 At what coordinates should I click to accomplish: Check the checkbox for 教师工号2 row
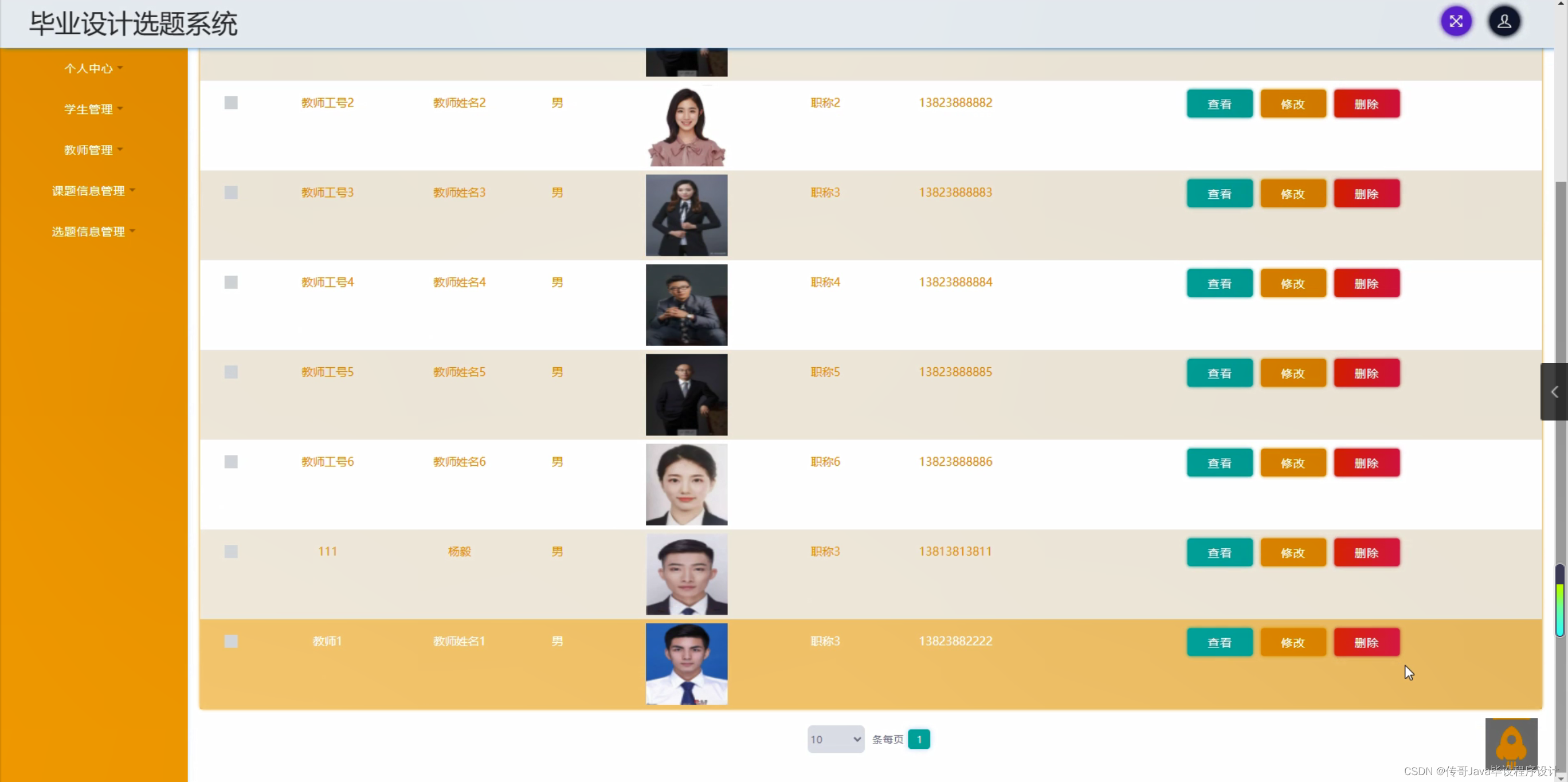[x=231, y=103]
